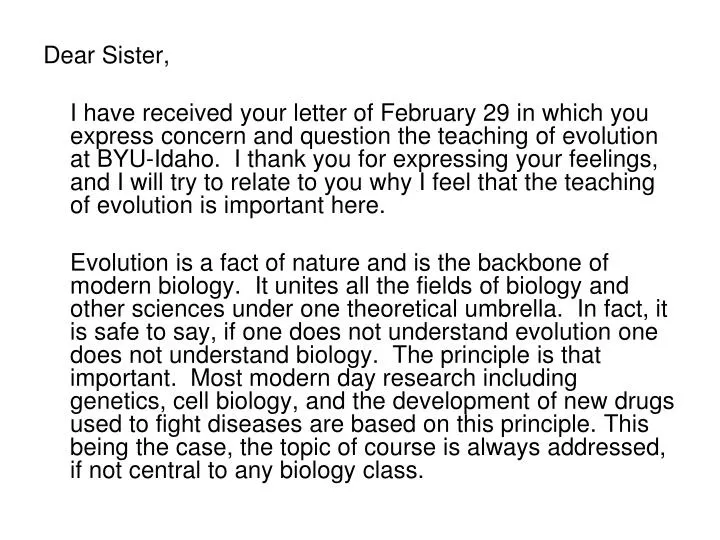Click the word 'concern' in the first paragraph
Image resolution: width=720 pixels, height=540 pixels.
204,136
